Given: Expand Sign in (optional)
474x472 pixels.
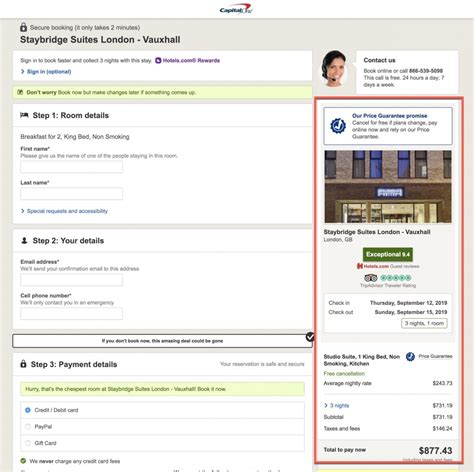Looking at the screenshot, I should point(46,72).
